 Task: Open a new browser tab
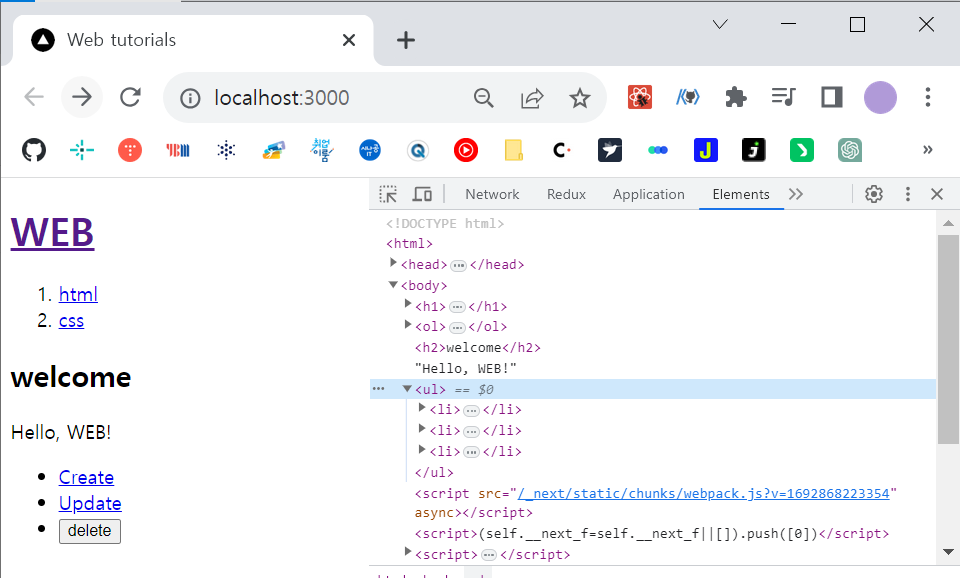click(x=406, y=40)
